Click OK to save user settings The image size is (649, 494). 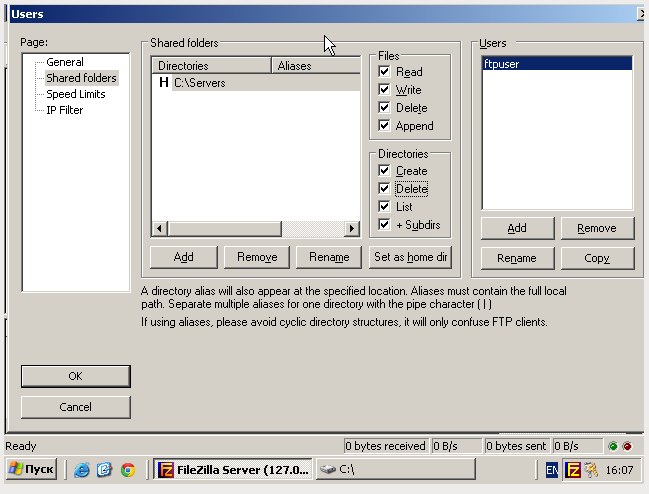pos(76,376)
